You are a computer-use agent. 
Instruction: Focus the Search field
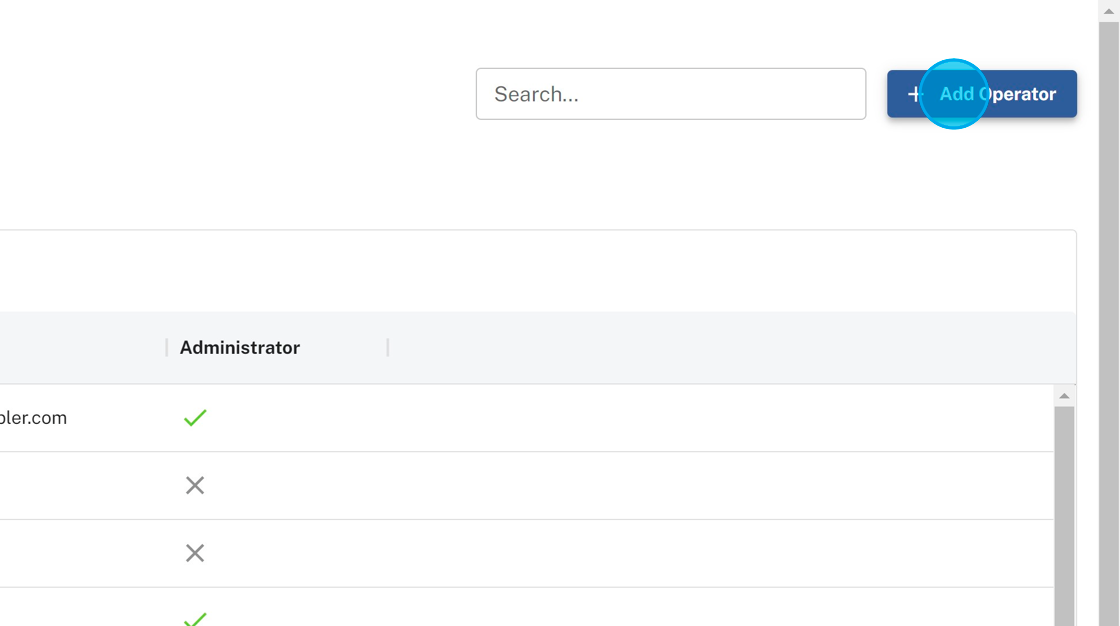coord(670,94)
